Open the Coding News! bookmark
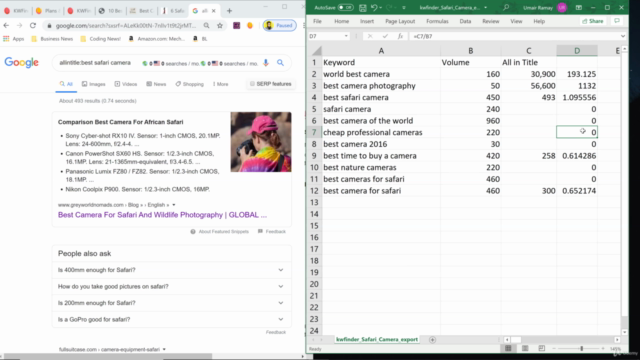 click(x=101, y=39)
